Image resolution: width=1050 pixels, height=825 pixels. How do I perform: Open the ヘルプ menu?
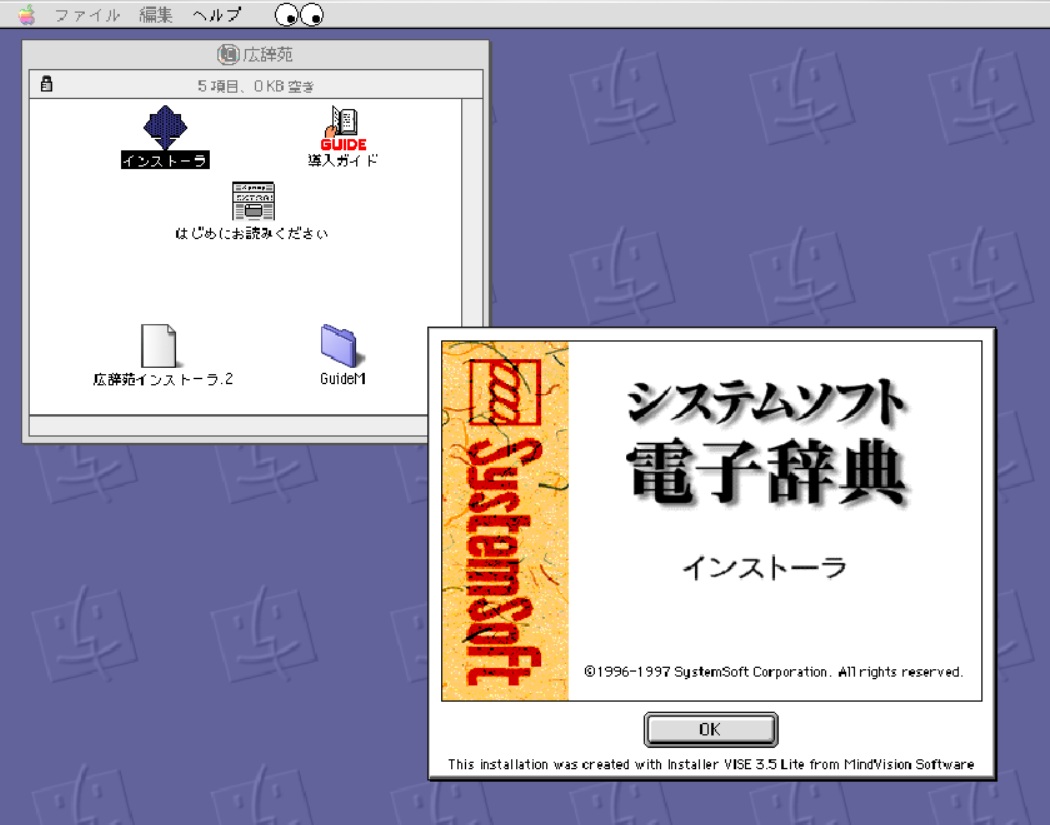tap(216, 15)
